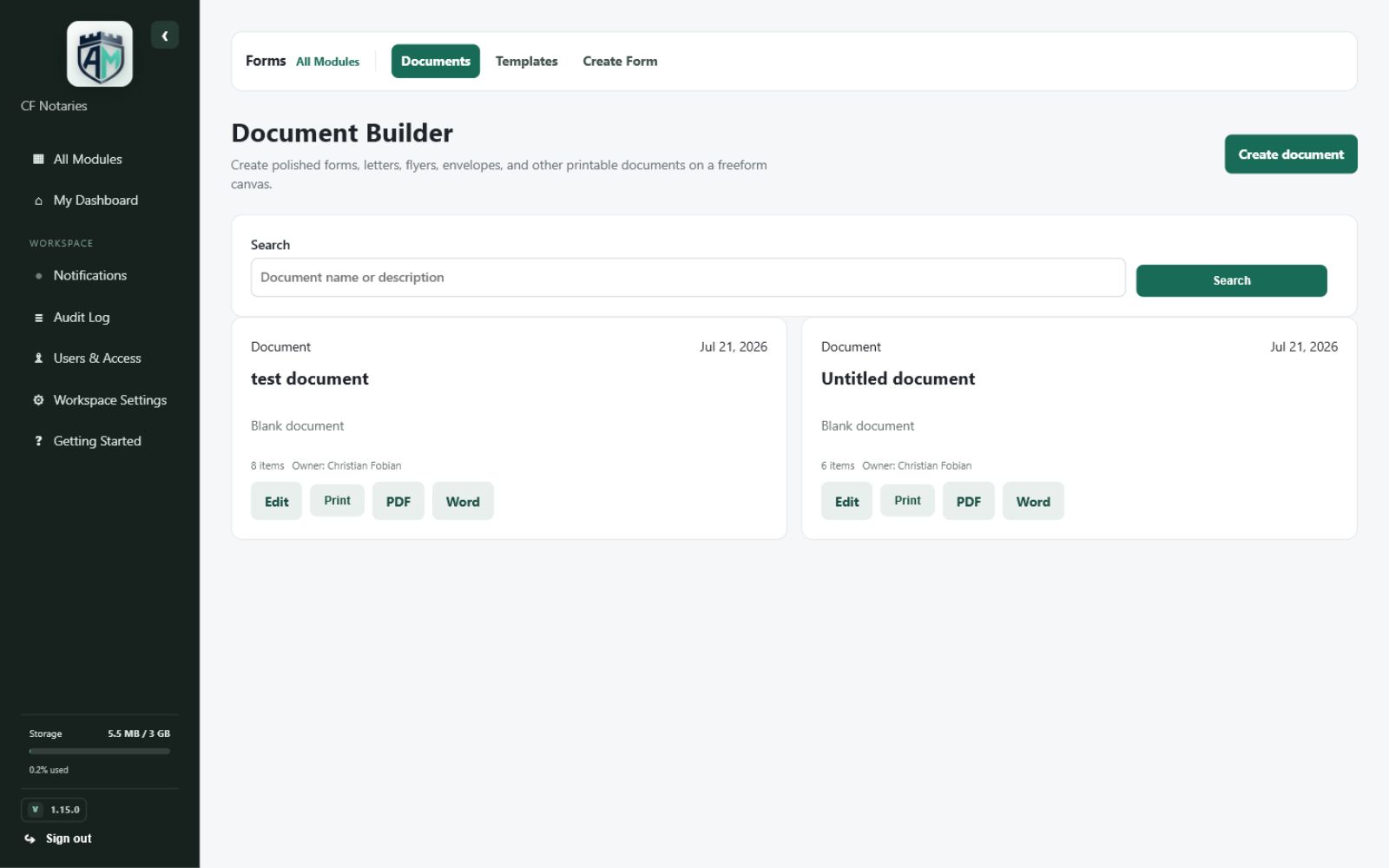Image resolution: width=1389 pixels, height=868 pixels.
Task: Click the Sign out arrow icon
Action: point(30,838)
